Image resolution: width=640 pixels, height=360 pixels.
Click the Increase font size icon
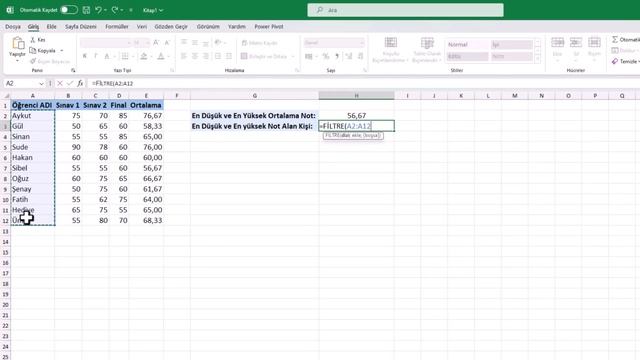click(x=156, y=42)
